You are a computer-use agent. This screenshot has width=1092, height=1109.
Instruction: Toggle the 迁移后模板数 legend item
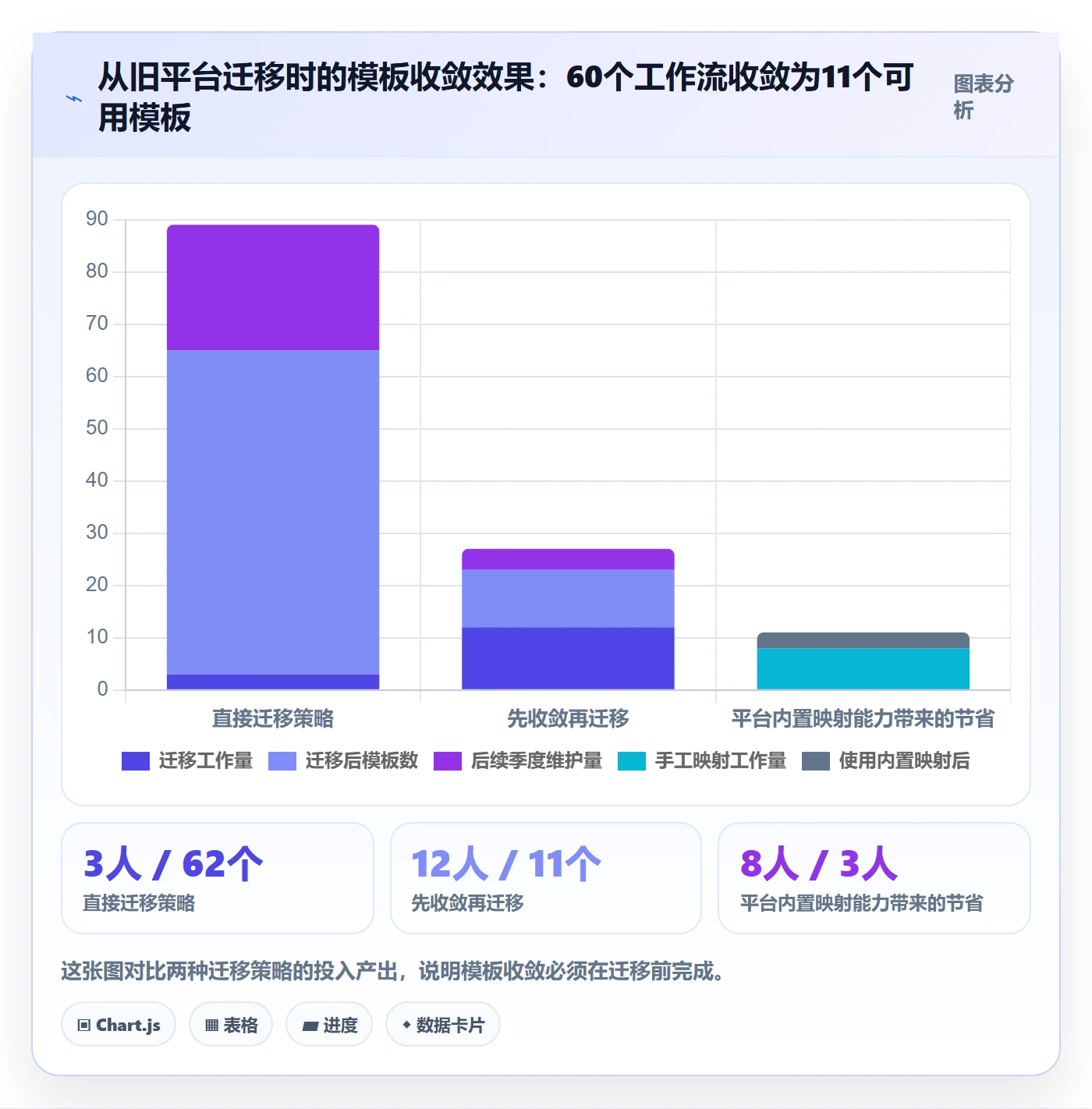pos(343,760)
